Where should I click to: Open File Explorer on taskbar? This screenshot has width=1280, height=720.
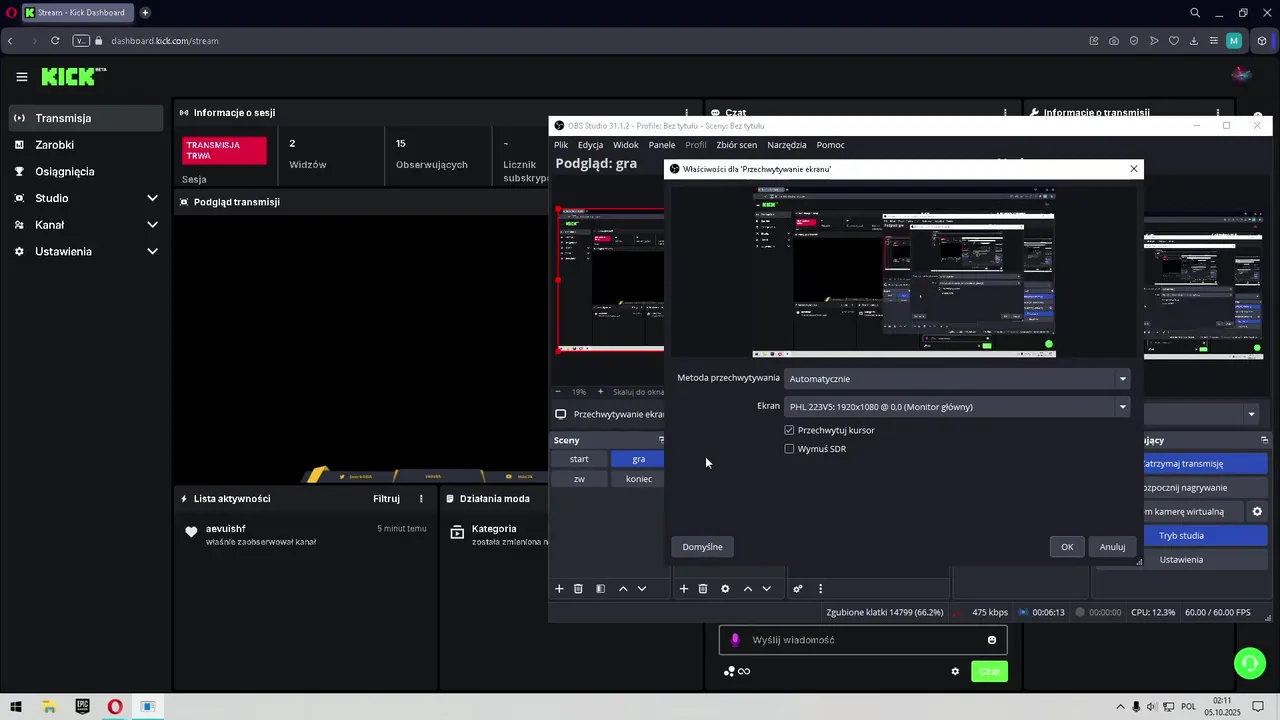point(49,707)
